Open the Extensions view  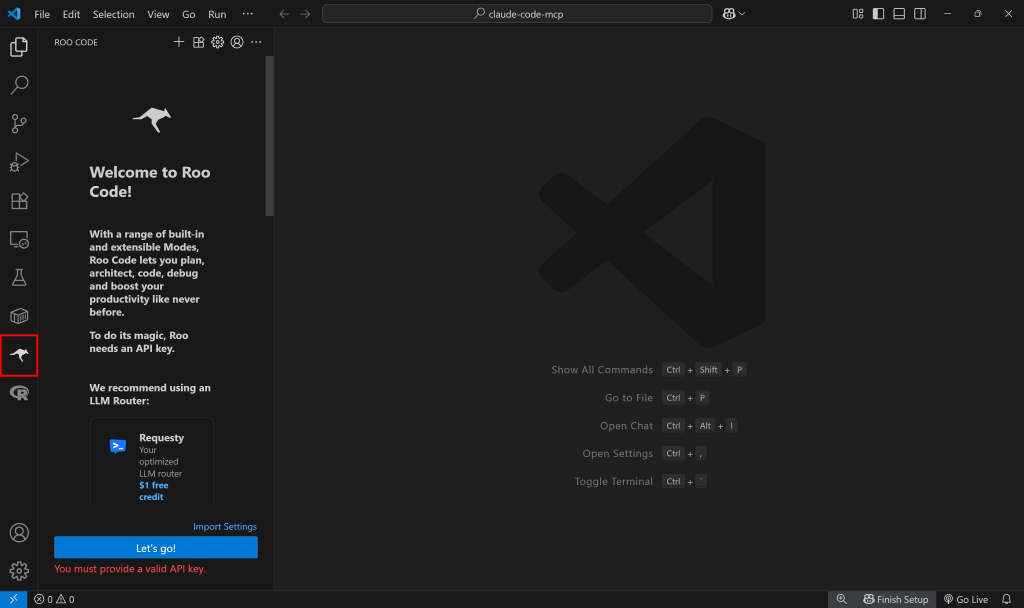[18, 200]
